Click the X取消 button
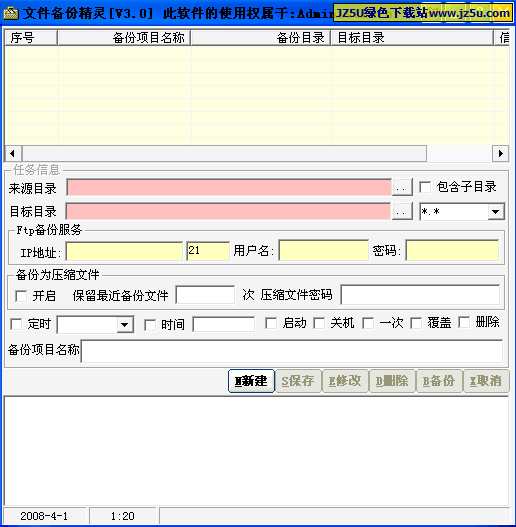The height and width of the screenshot is (527, 516). pos(486,381)
